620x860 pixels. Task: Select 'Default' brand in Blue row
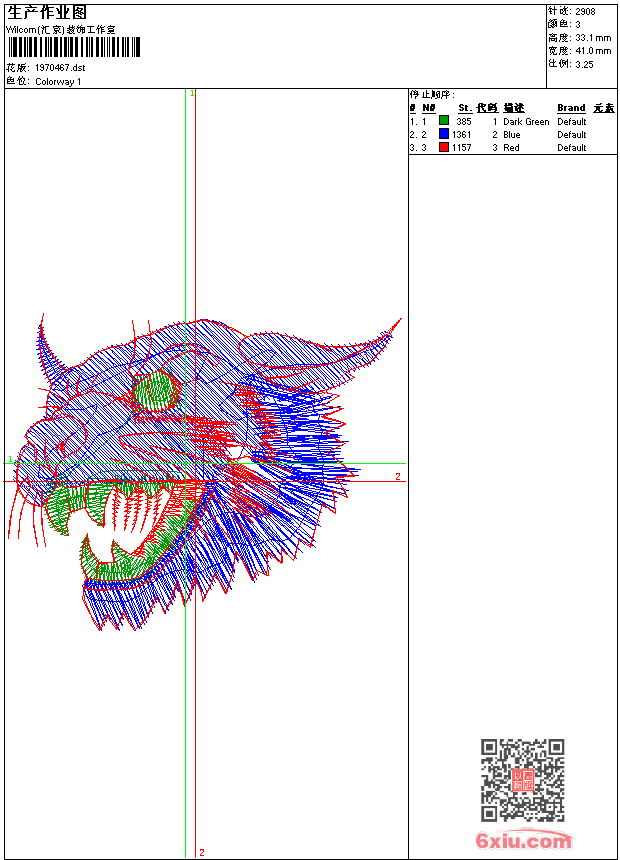(571, 134)
